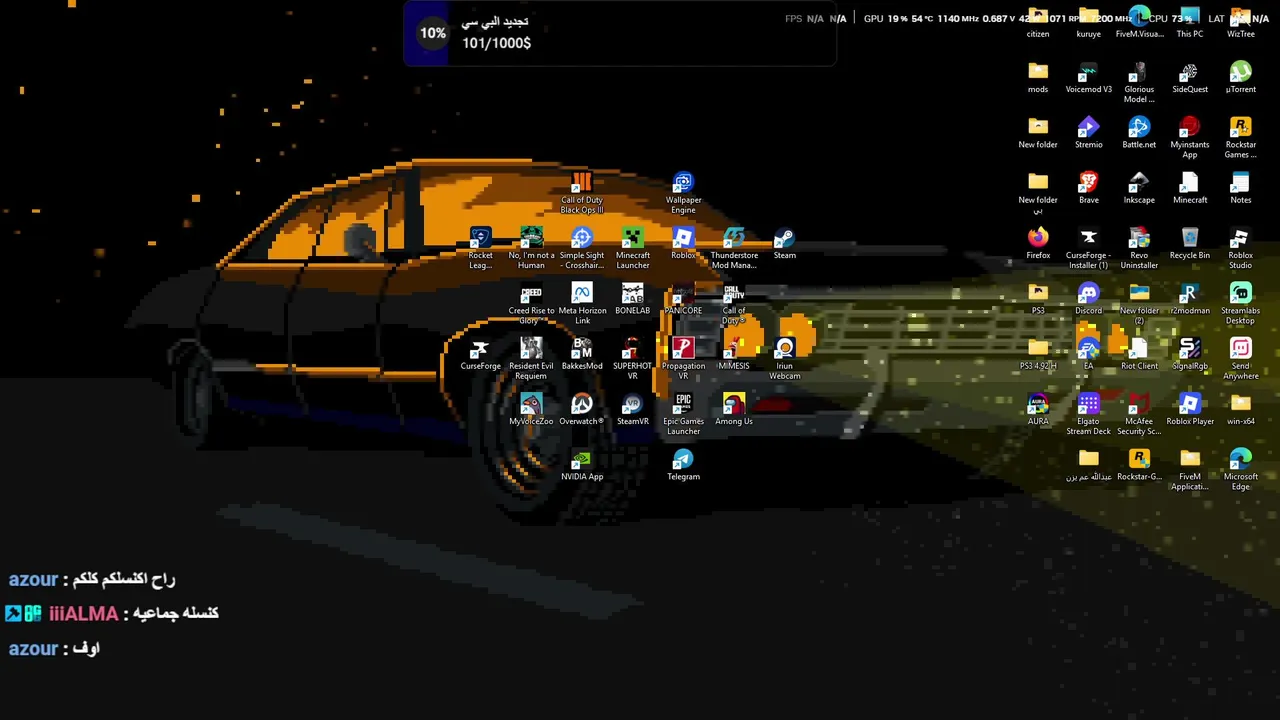Open the BakkesMod shortcut
Screen dimensions: 1280x720
click(582, 354)
